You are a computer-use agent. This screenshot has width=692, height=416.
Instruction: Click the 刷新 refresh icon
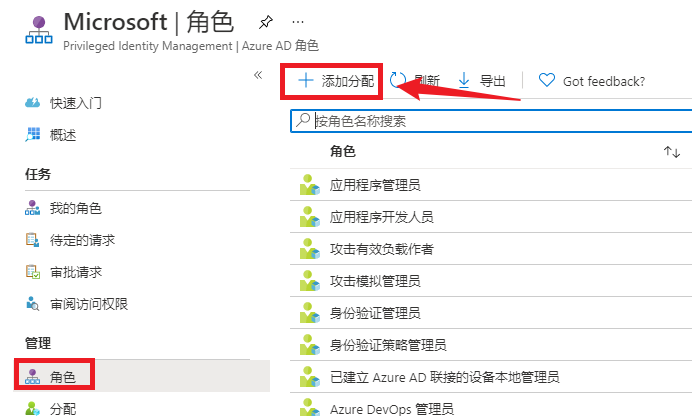tap(398, 81)
